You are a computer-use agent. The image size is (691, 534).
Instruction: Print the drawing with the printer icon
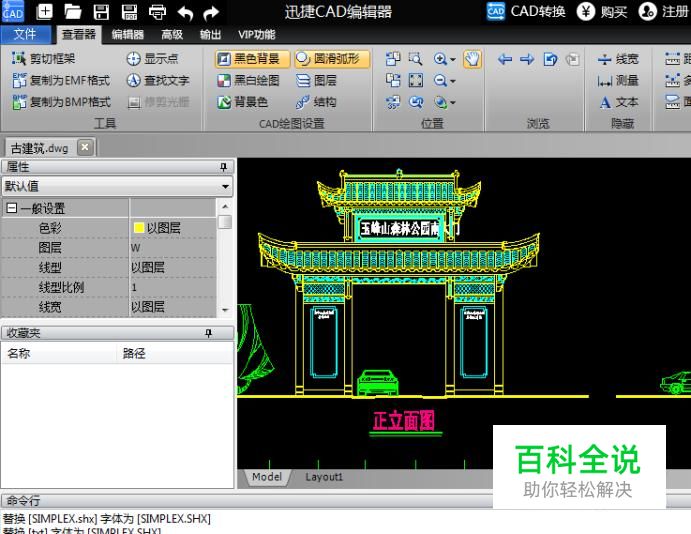[x=157, y=12]
